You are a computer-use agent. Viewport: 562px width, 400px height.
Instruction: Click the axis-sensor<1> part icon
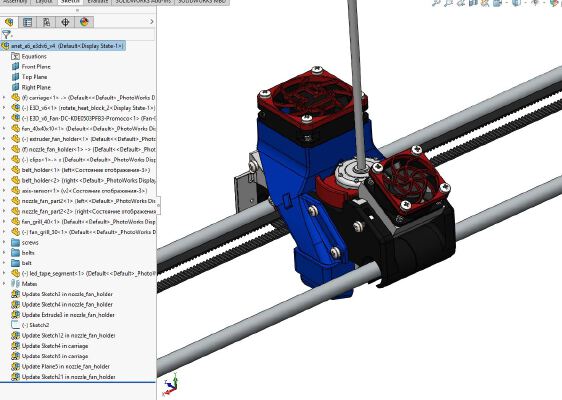point(15,191)
